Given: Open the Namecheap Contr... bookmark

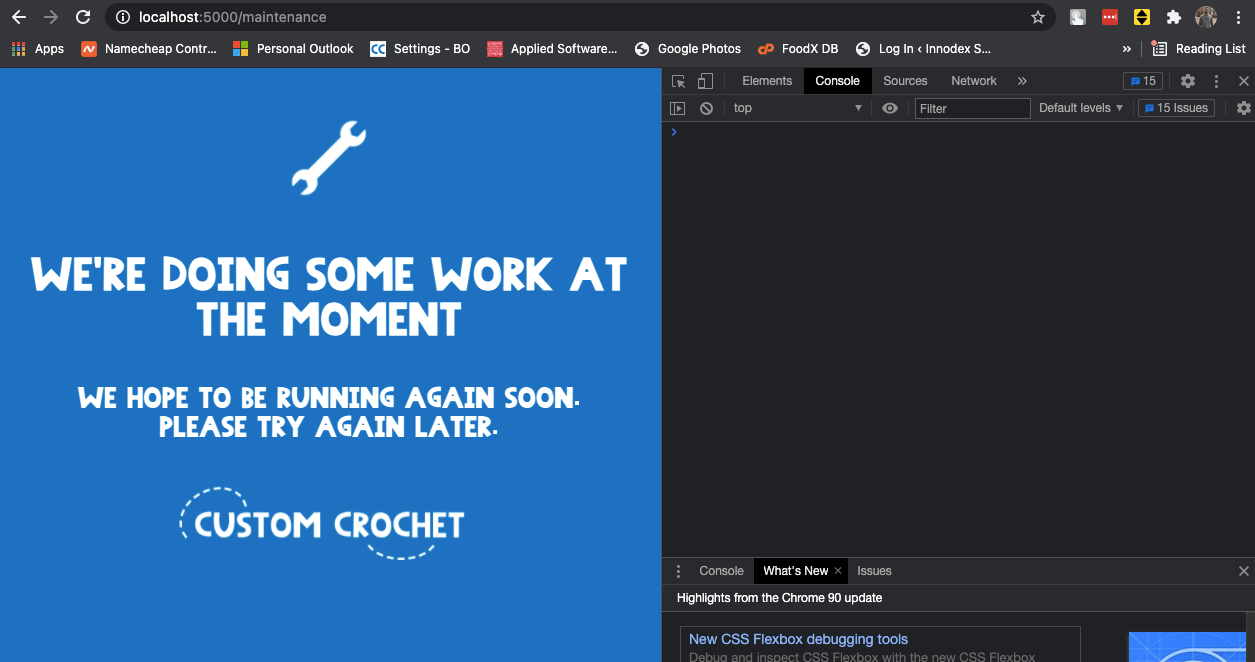Looking at the screenshot, I should 149,48.
